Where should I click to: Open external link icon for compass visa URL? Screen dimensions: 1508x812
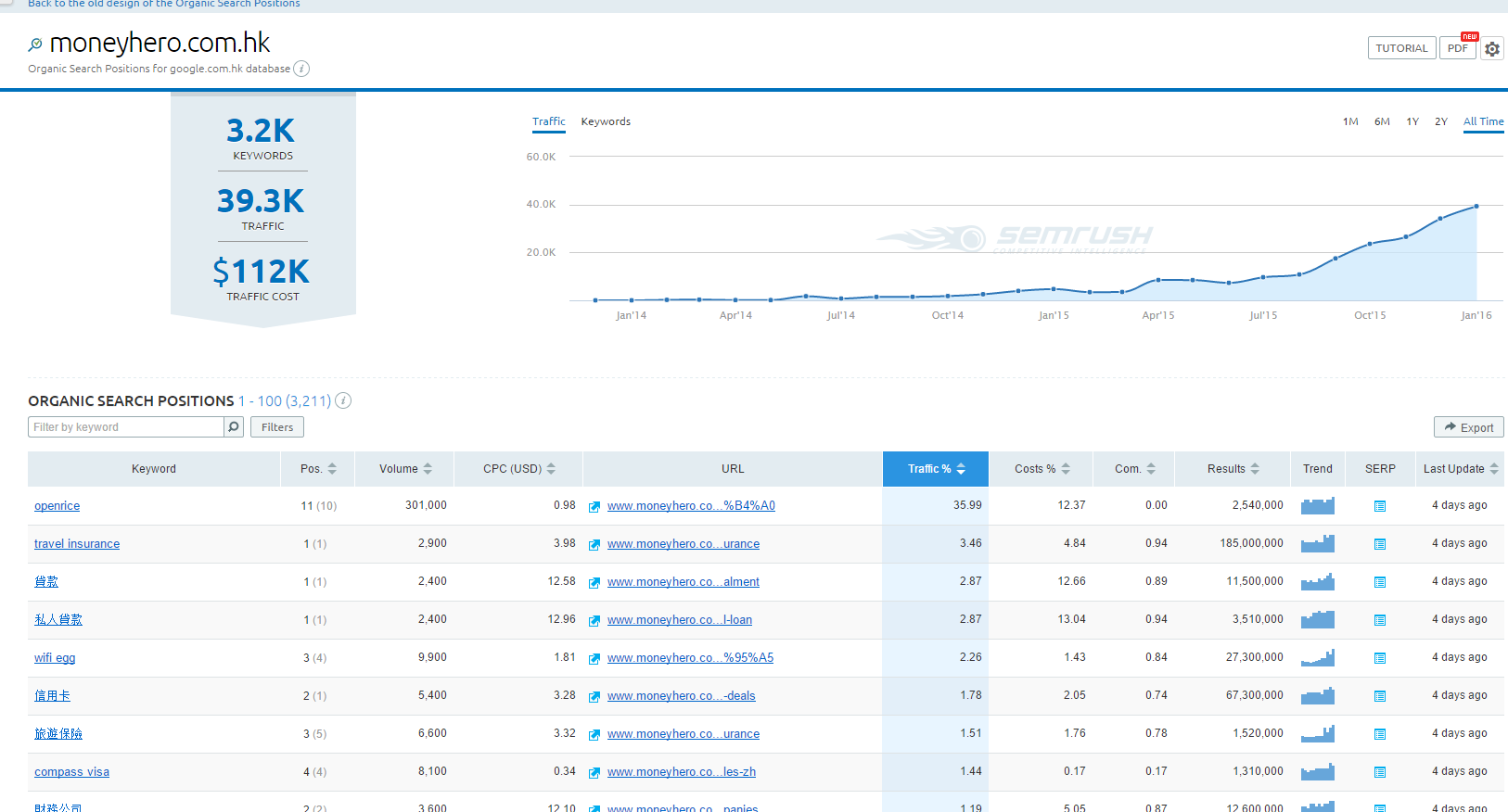coord(594,772)
